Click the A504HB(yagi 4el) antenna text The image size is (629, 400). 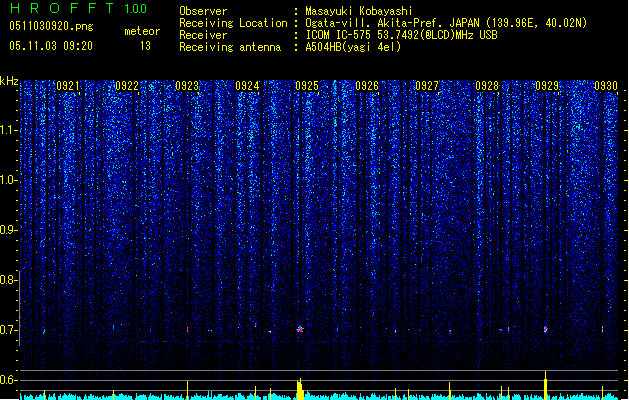pyautogui.click(x=353, y=47)
